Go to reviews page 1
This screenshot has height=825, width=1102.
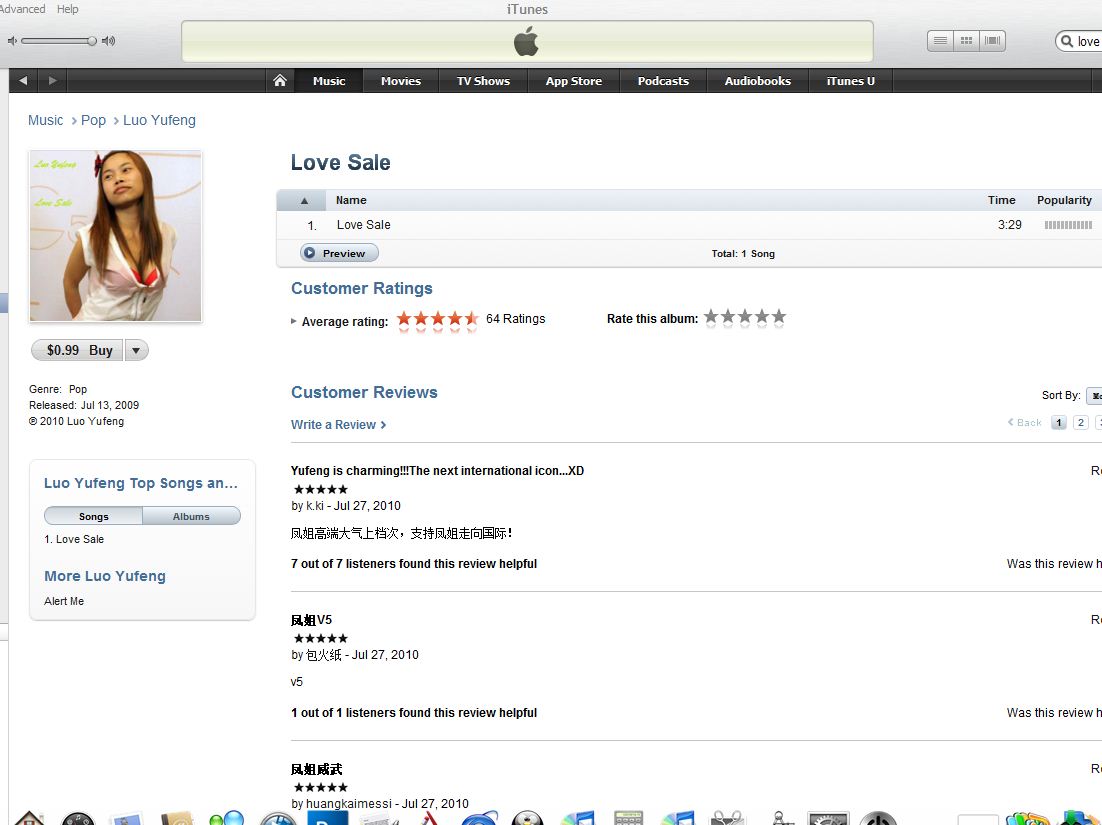coord(1058,422)
